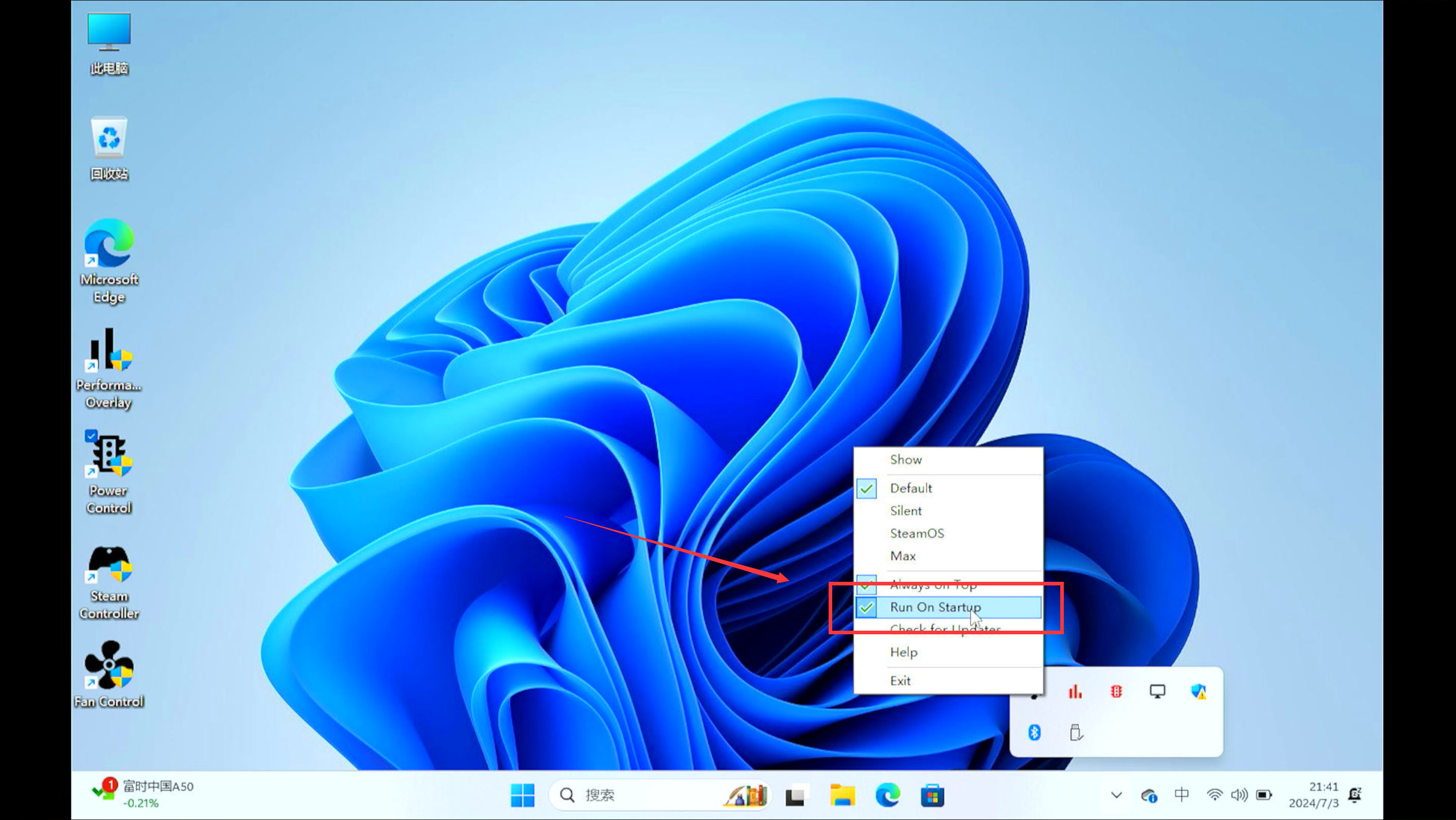Click the monitor display tray icon

tap(1157, 691)
